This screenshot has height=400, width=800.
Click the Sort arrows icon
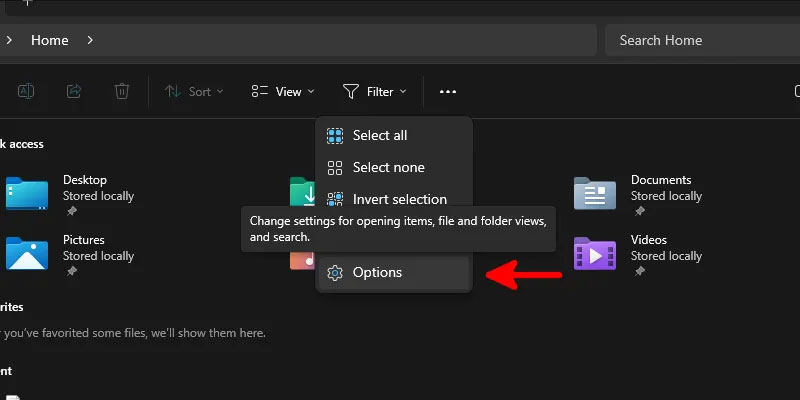point(173,92)
